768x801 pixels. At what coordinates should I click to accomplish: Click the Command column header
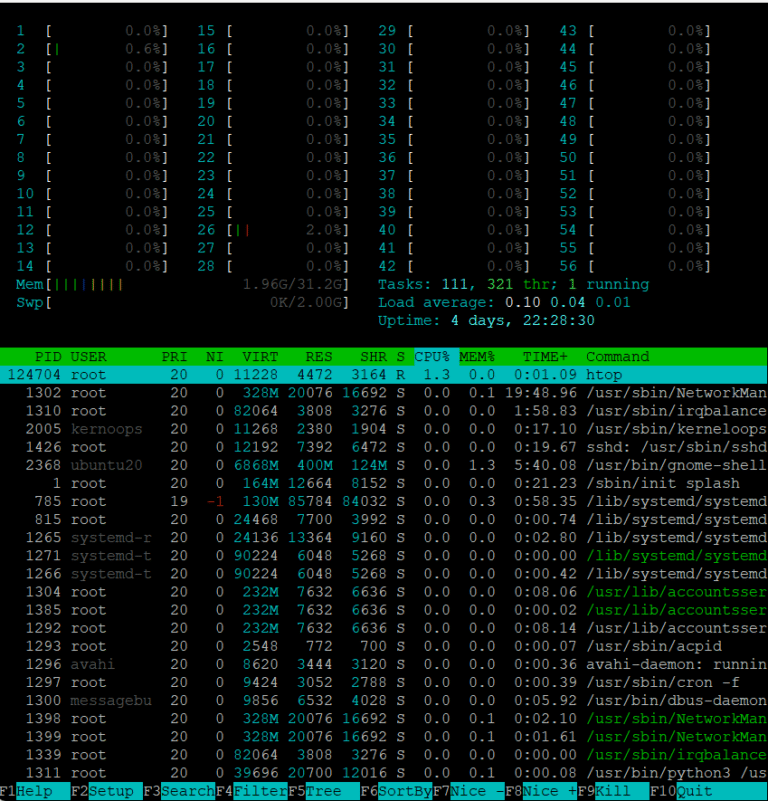coord(617,356)
